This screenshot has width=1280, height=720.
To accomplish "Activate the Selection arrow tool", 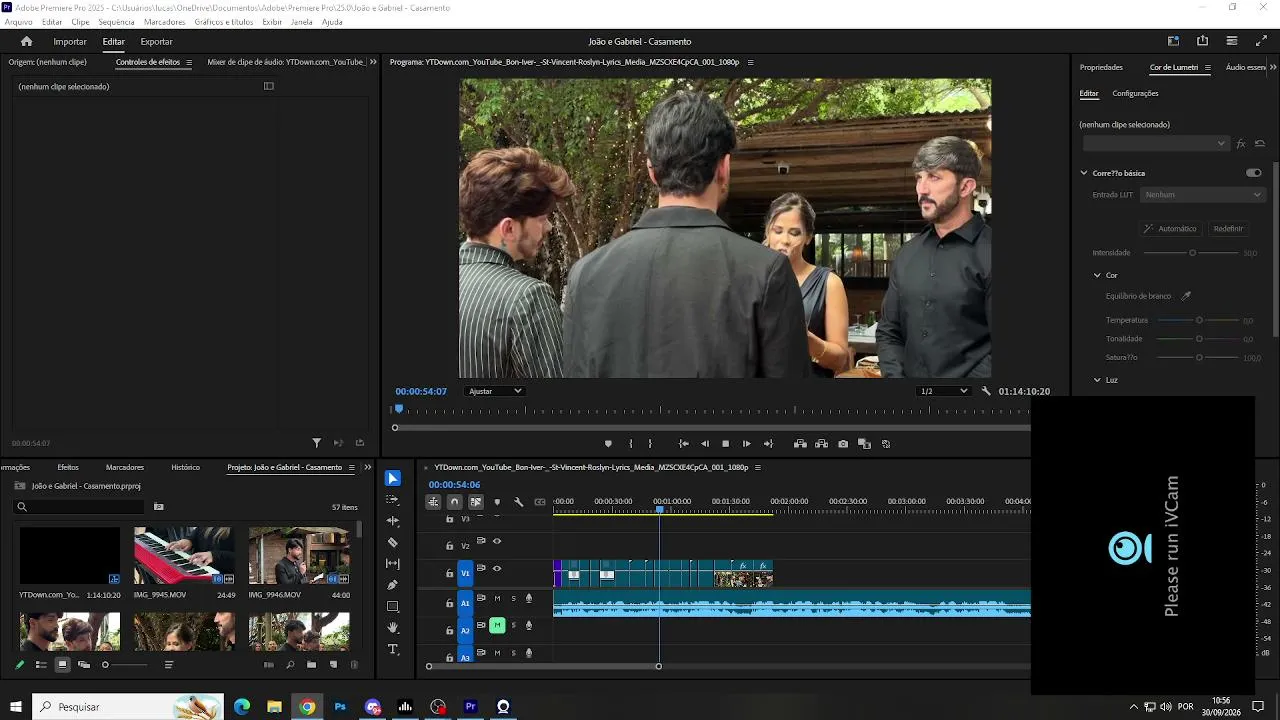I will pyautogui.click(x=392, y=479).
